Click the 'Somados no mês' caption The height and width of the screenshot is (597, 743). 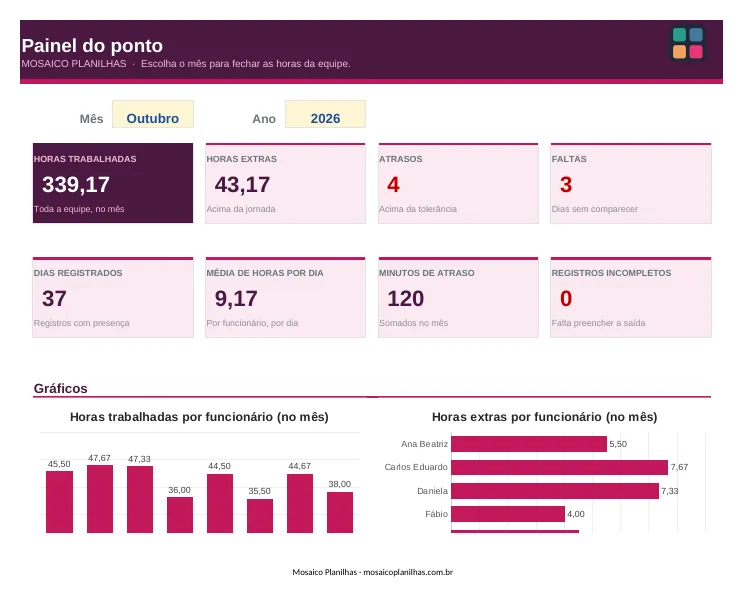coord(413,323)
